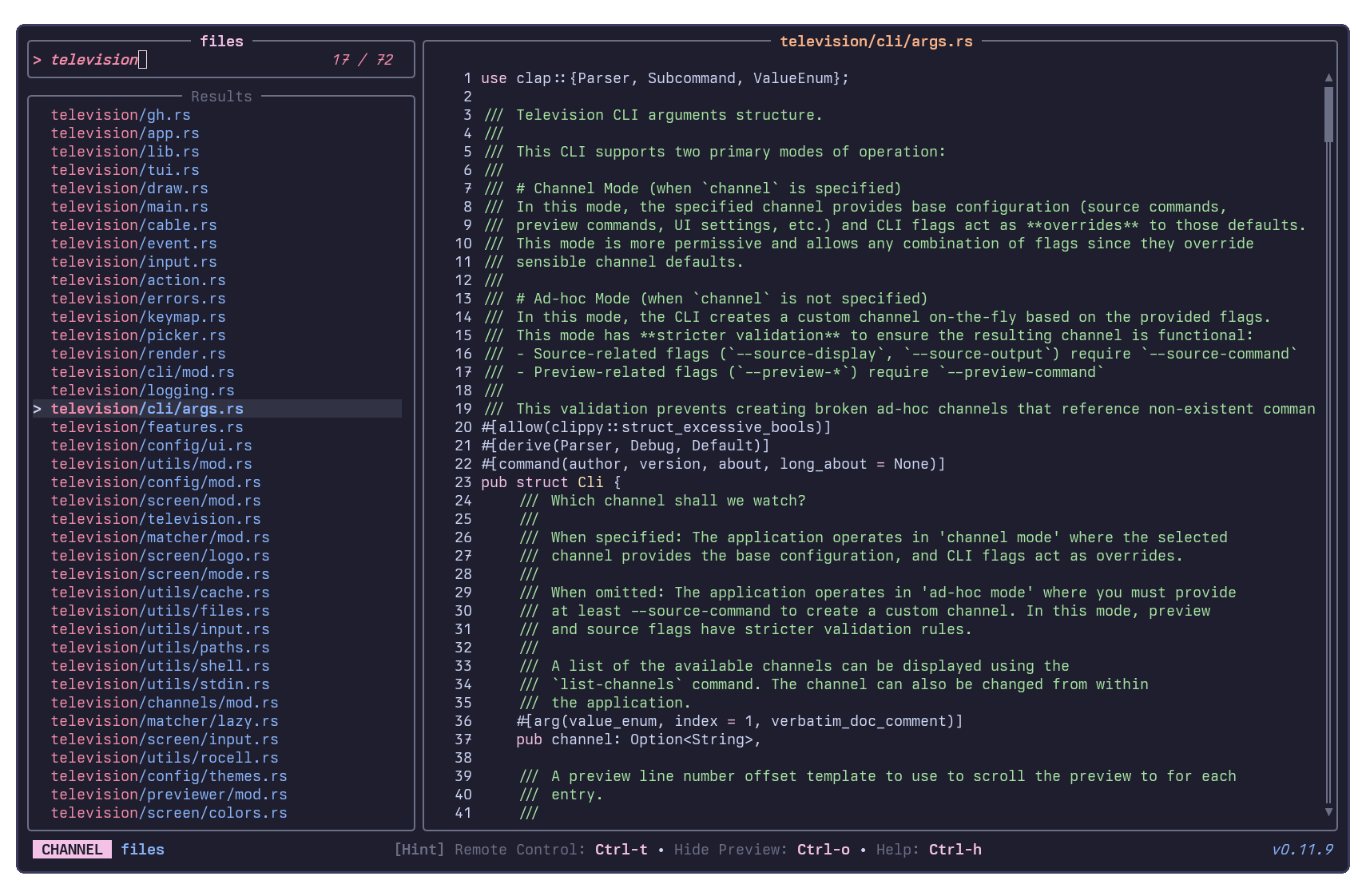Click Ctrl-t remote control hint
This screenshot has width=1366, height=896.
click(x=621, y=850)
